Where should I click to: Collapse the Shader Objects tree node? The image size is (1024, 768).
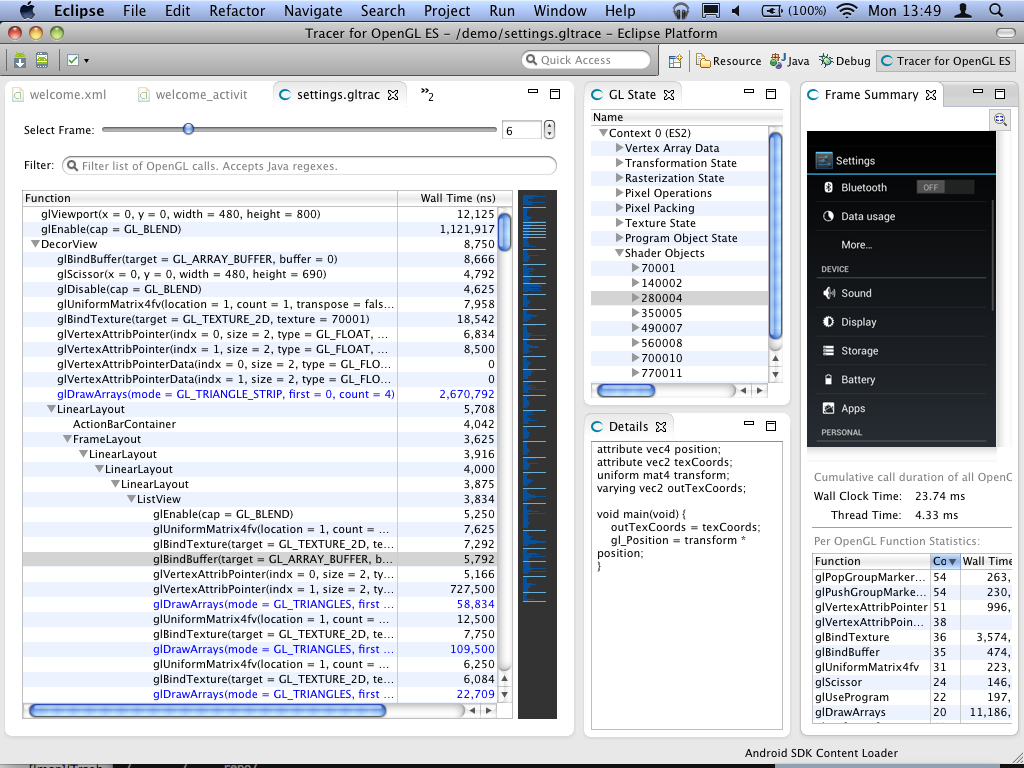point(619,254)
